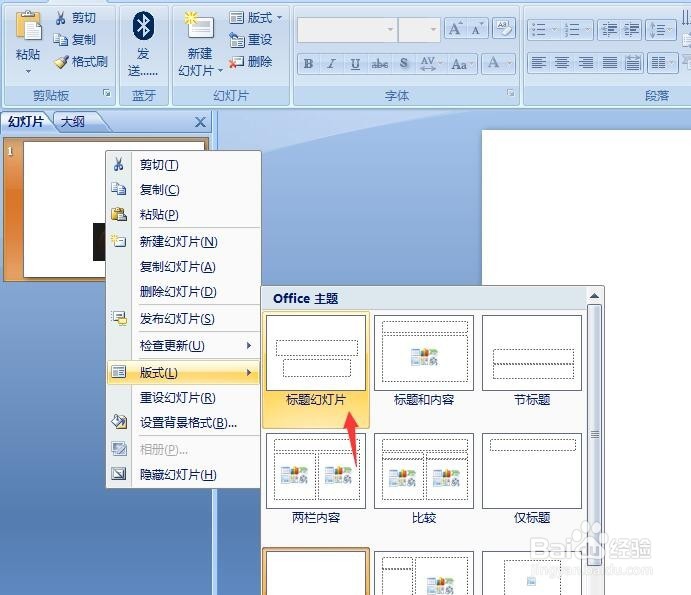Viewport: 691px width, 595px height.
Task: Choose Copy from the context menu
Action: click(183, 190)
